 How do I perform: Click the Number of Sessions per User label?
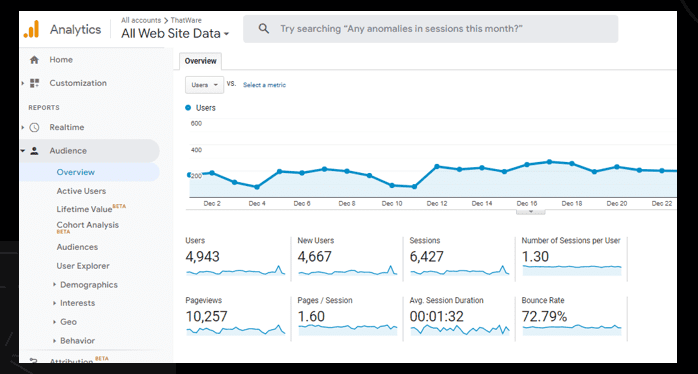(571, 240)
